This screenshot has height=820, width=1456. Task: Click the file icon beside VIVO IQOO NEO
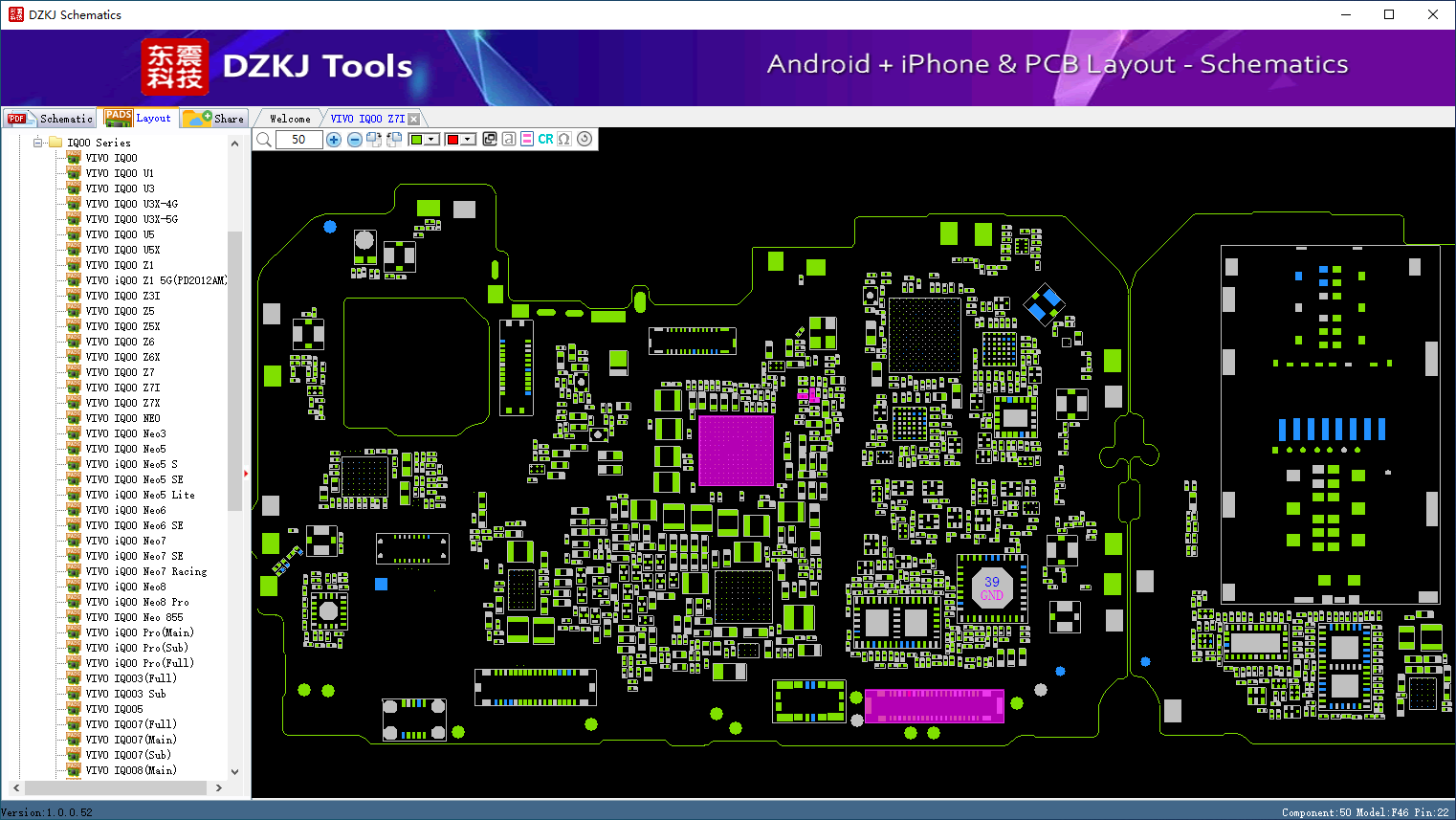tap(74, 418)
